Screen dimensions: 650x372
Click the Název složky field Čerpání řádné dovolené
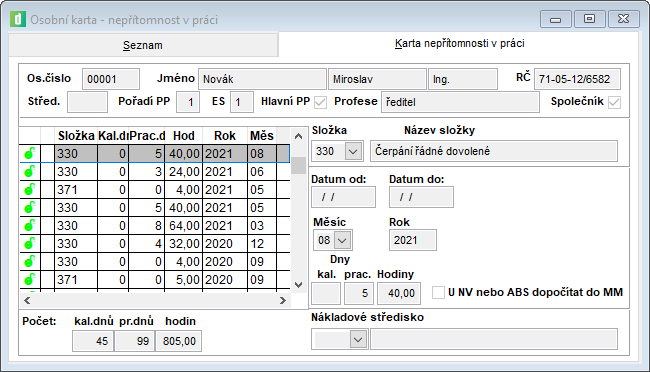pos(494,151)
